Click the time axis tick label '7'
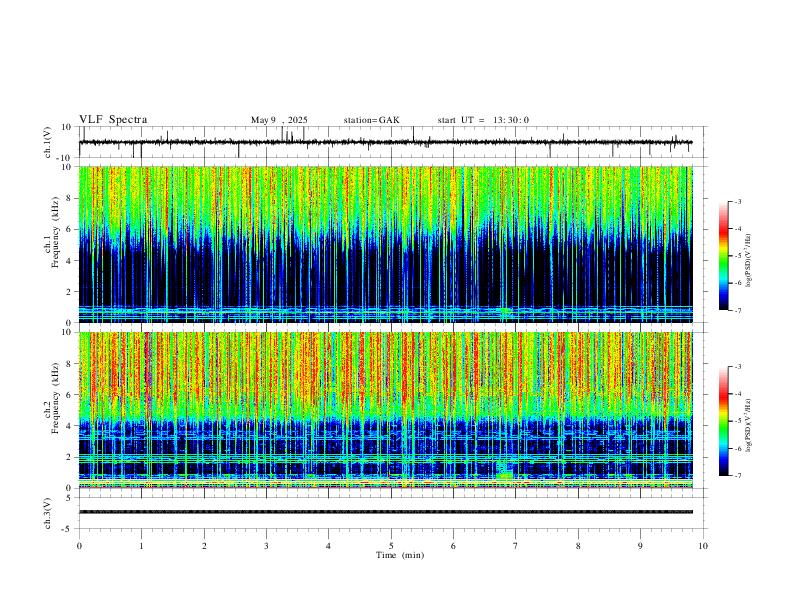 (516, 546)
